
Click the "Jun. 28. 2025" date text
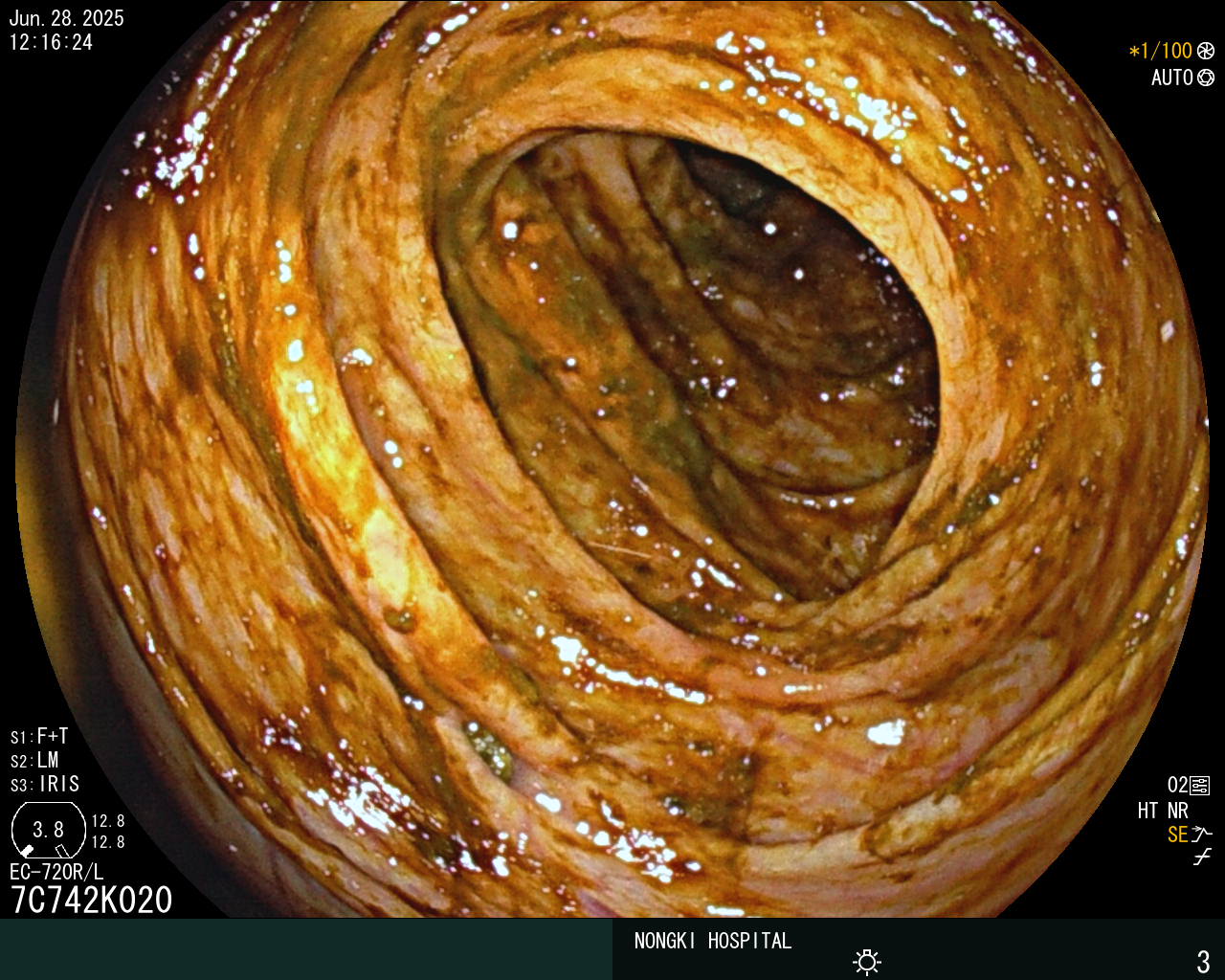tap(66, 18)
